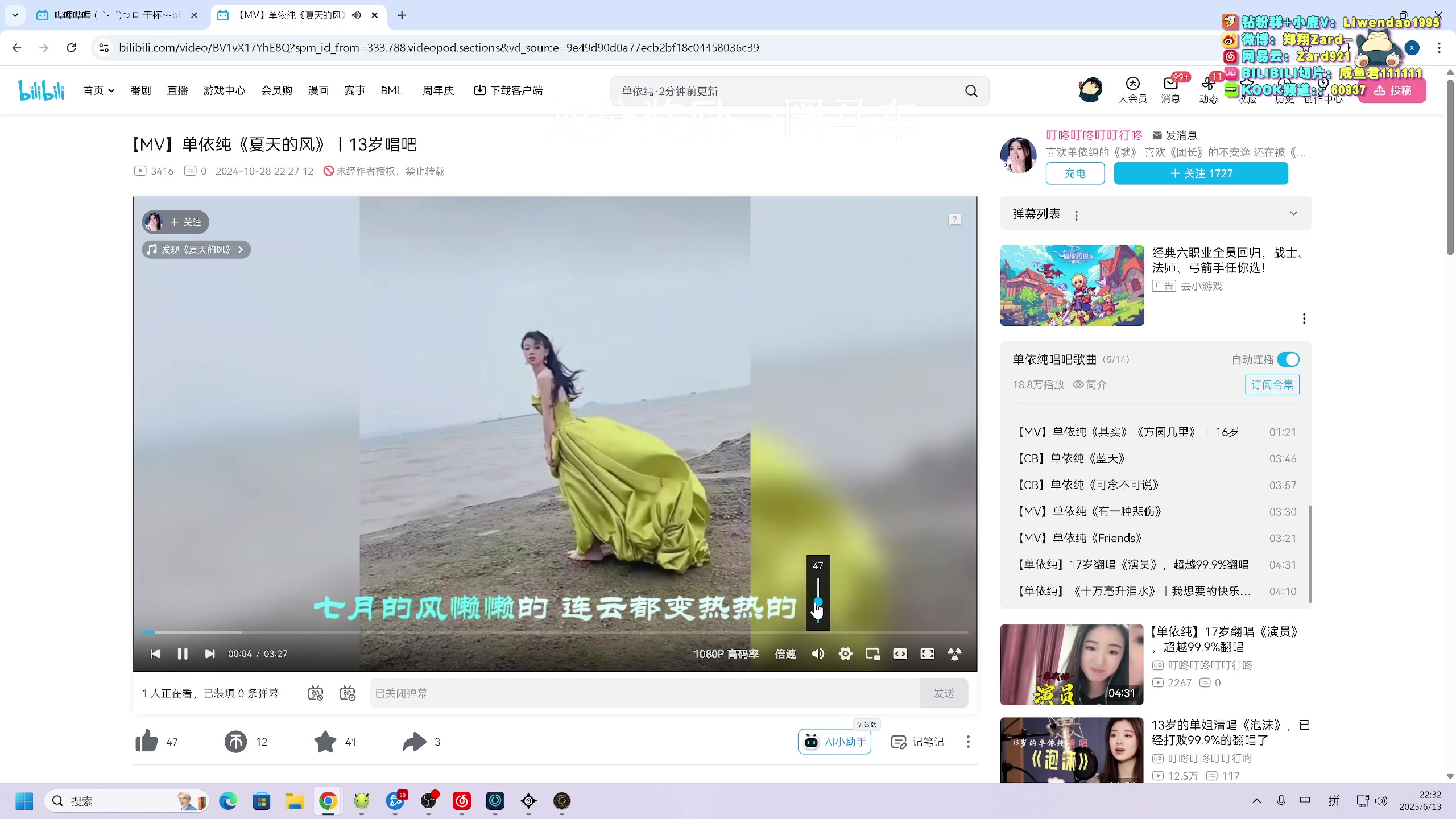Skip to the next video

210,653
